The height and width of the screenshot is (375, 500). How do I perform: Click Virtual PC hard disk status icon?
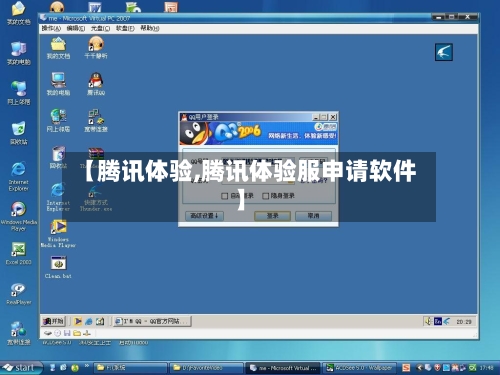click(x=48, y=333)
